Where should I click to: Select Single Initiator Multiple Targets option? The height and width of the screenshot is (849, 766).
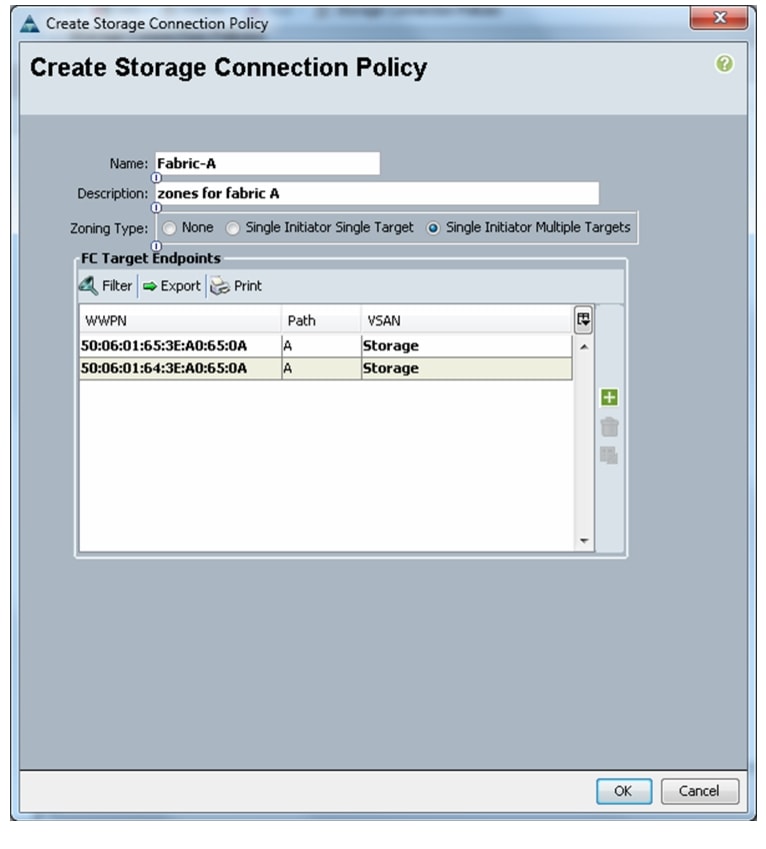pos(433,228)
